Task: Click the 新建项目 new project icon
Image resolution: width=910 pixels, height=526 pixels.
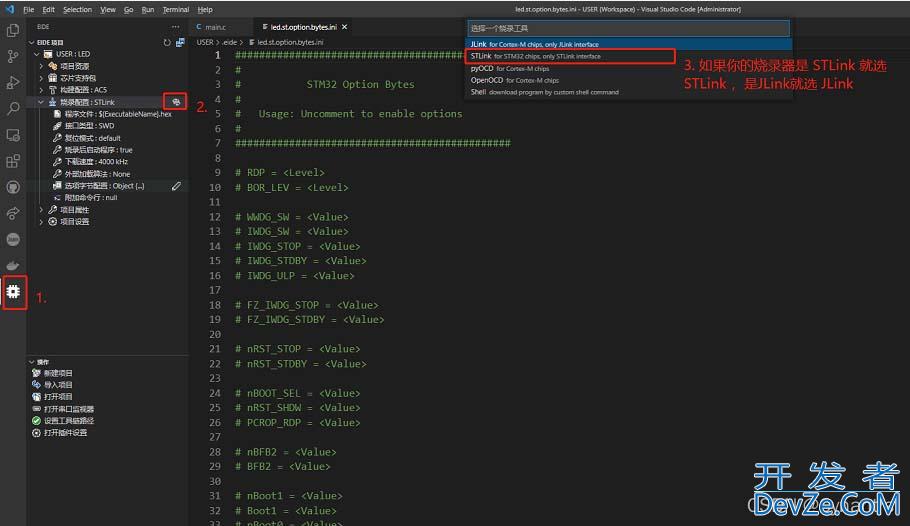Action: click(36, 373)
